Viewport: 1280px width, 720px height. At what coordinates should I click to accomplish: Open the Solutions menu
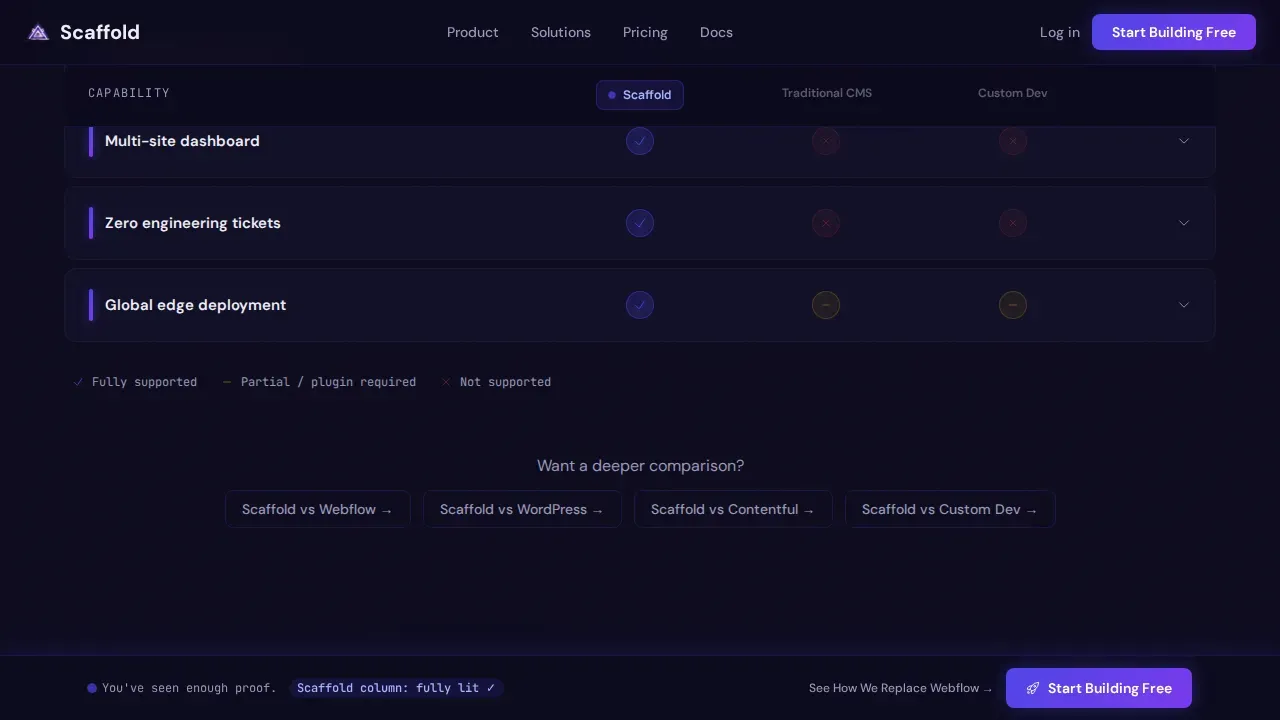click(560, 32)
